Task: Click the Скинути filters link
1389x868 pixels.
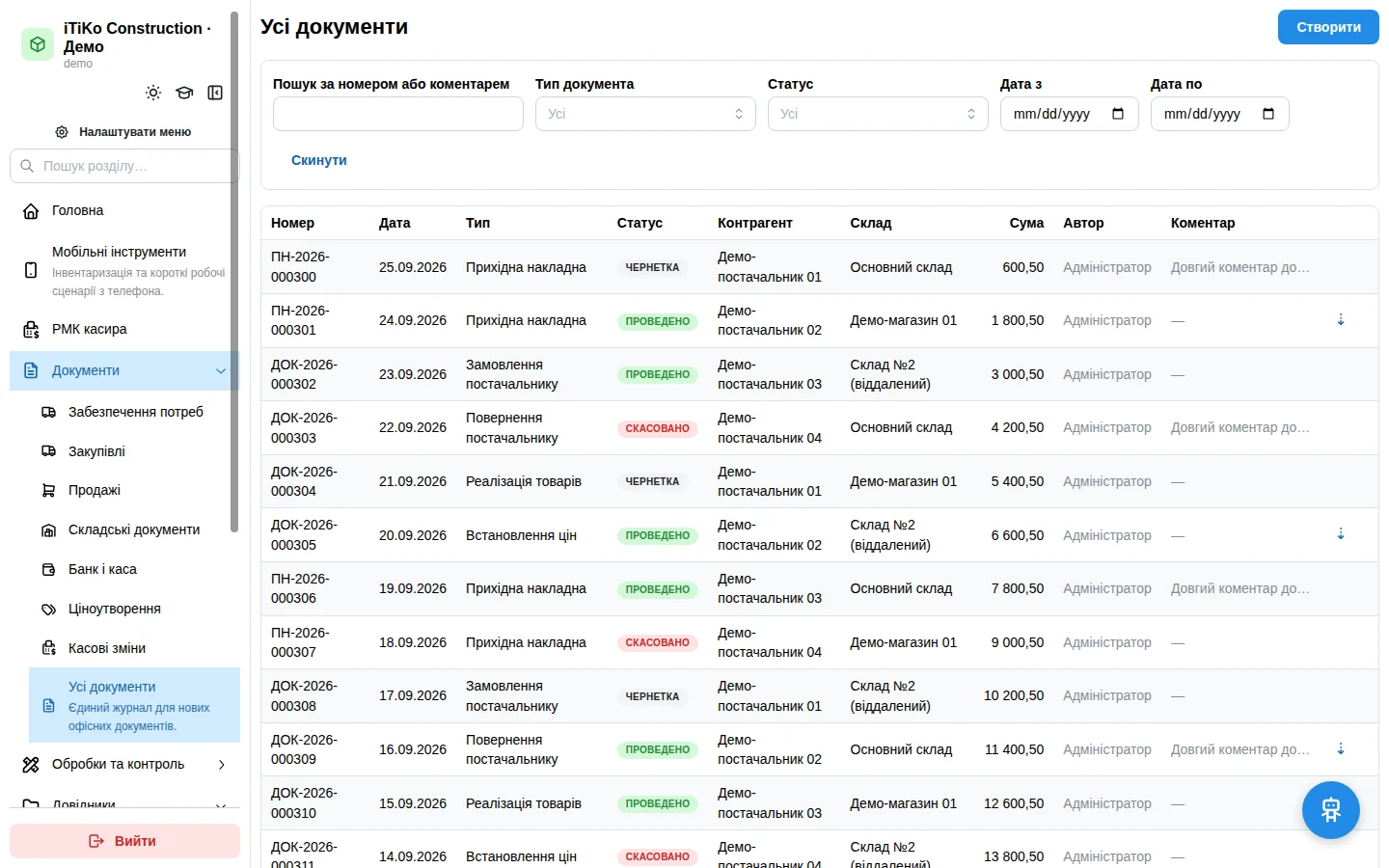Action: (x=319, y=160)
